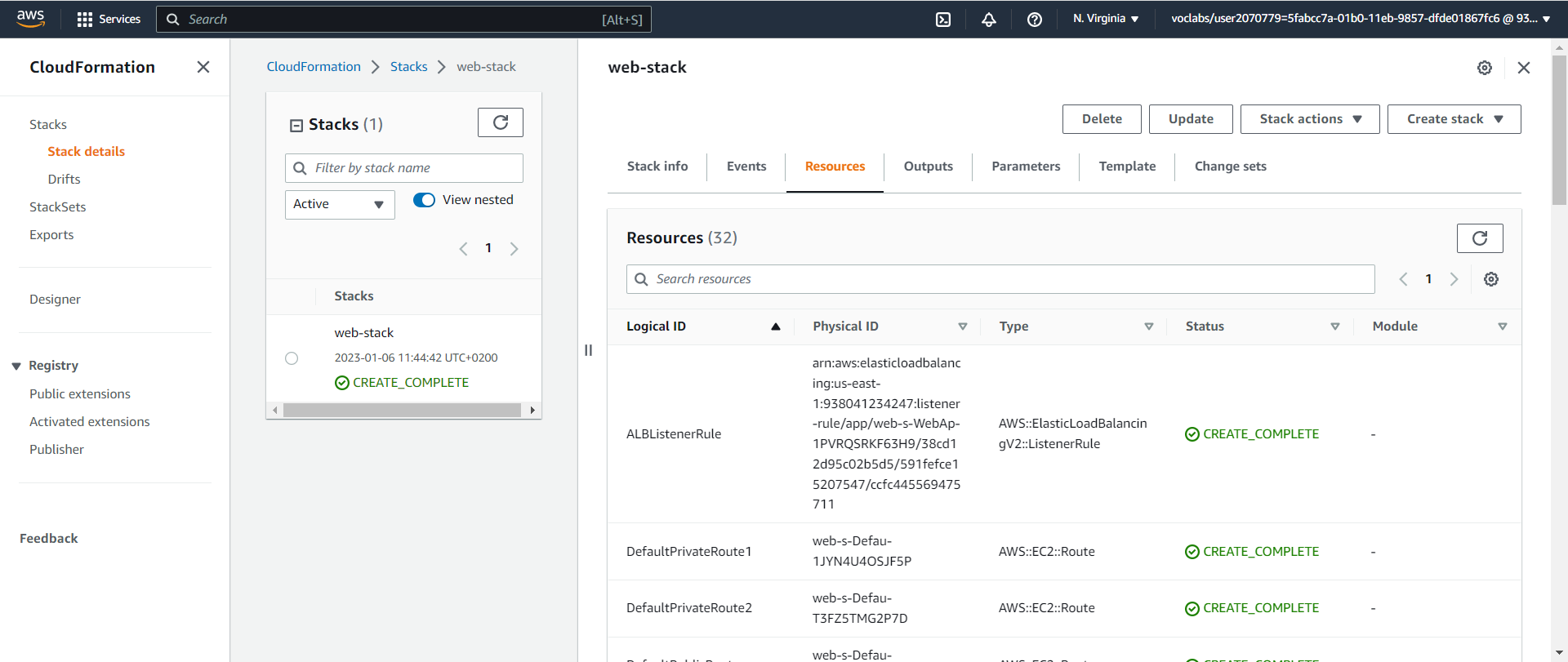Go to next page of stacks

[514, 249]
